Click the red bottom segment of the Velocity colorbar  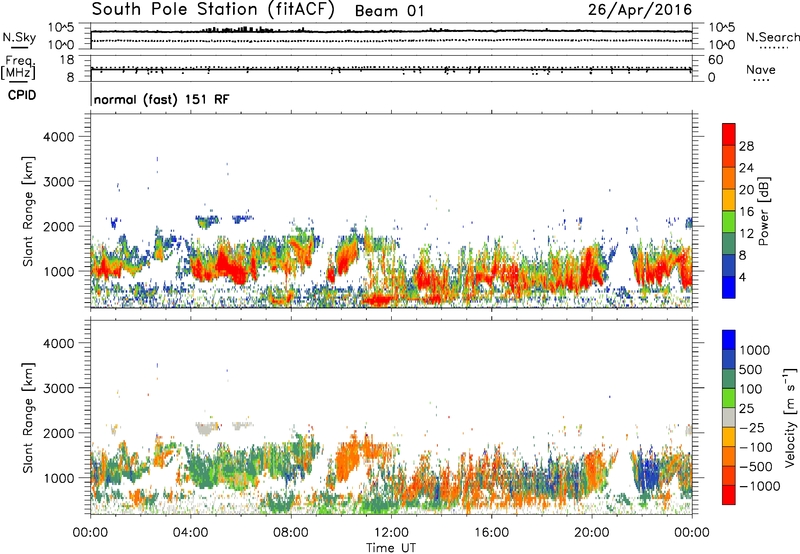tap(729, 495)
